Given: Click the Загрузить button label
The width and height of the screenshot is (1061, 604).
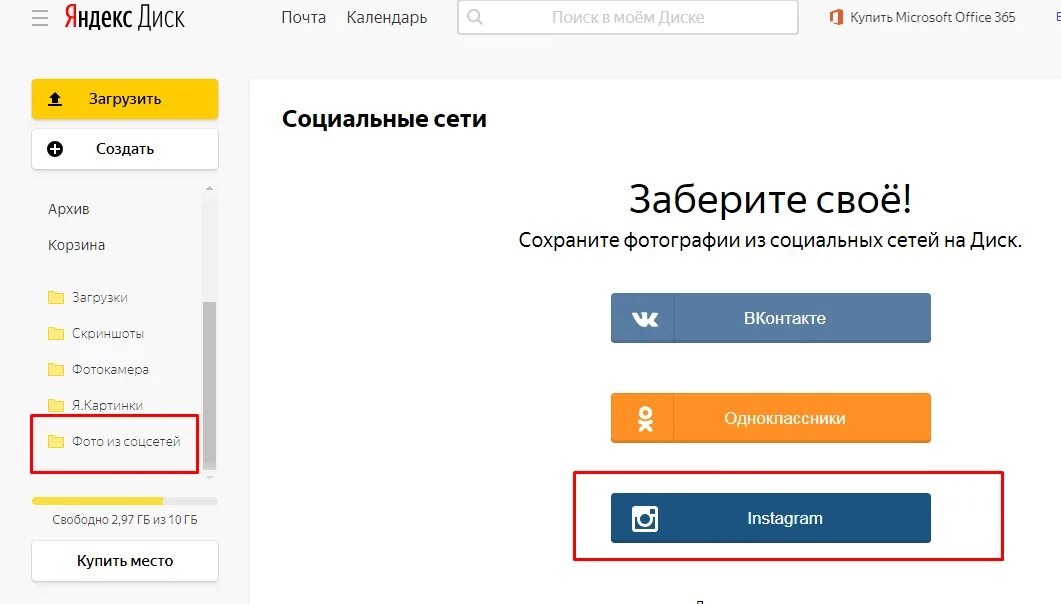Looking at the screenshot, I should (125, 99).
